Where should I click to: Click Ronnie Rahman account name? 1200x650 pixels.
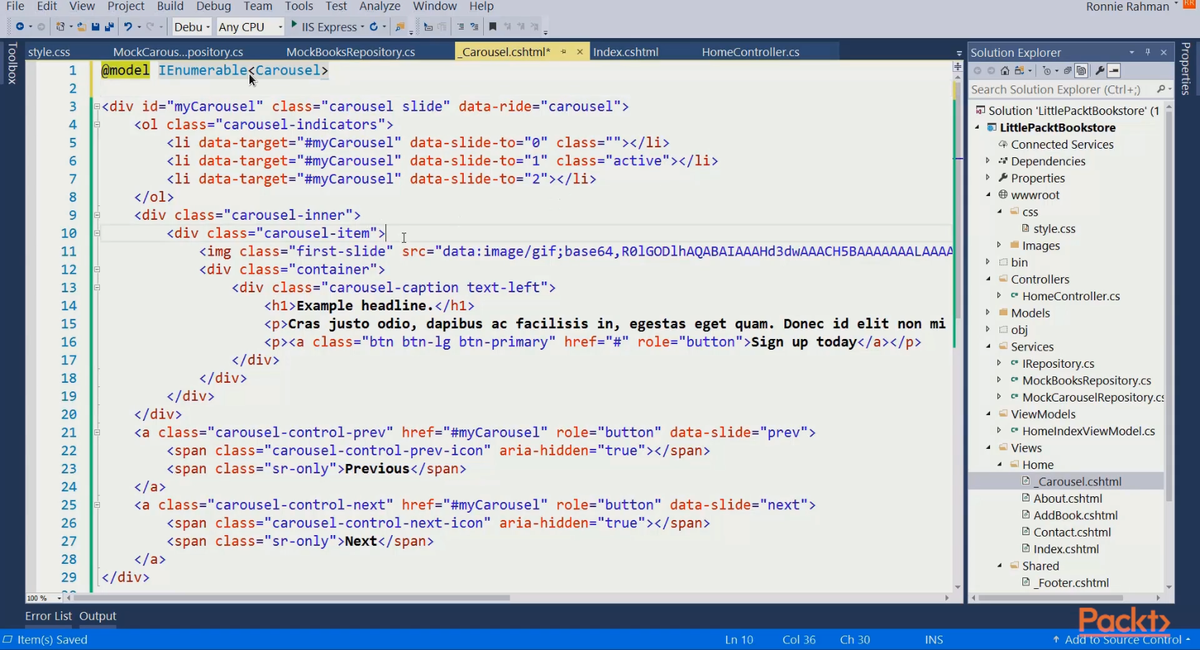1127,7
